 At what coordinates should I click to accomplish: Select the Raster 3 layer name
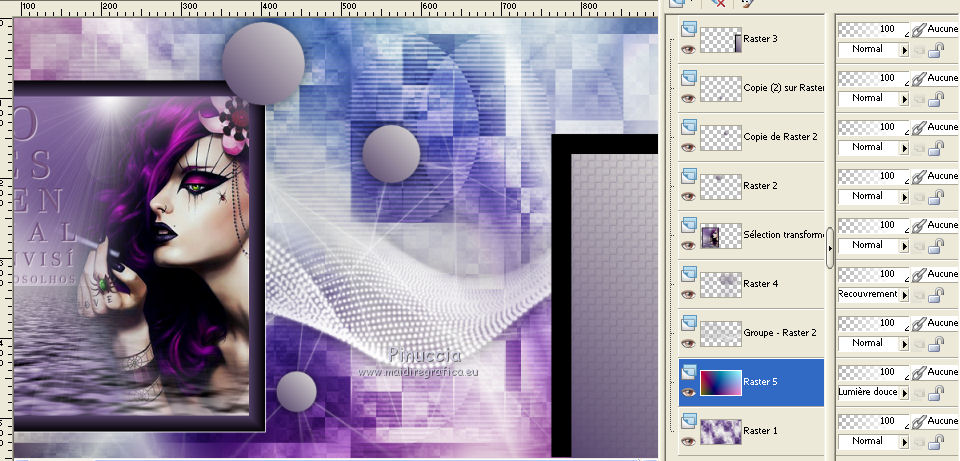point(760,39)
